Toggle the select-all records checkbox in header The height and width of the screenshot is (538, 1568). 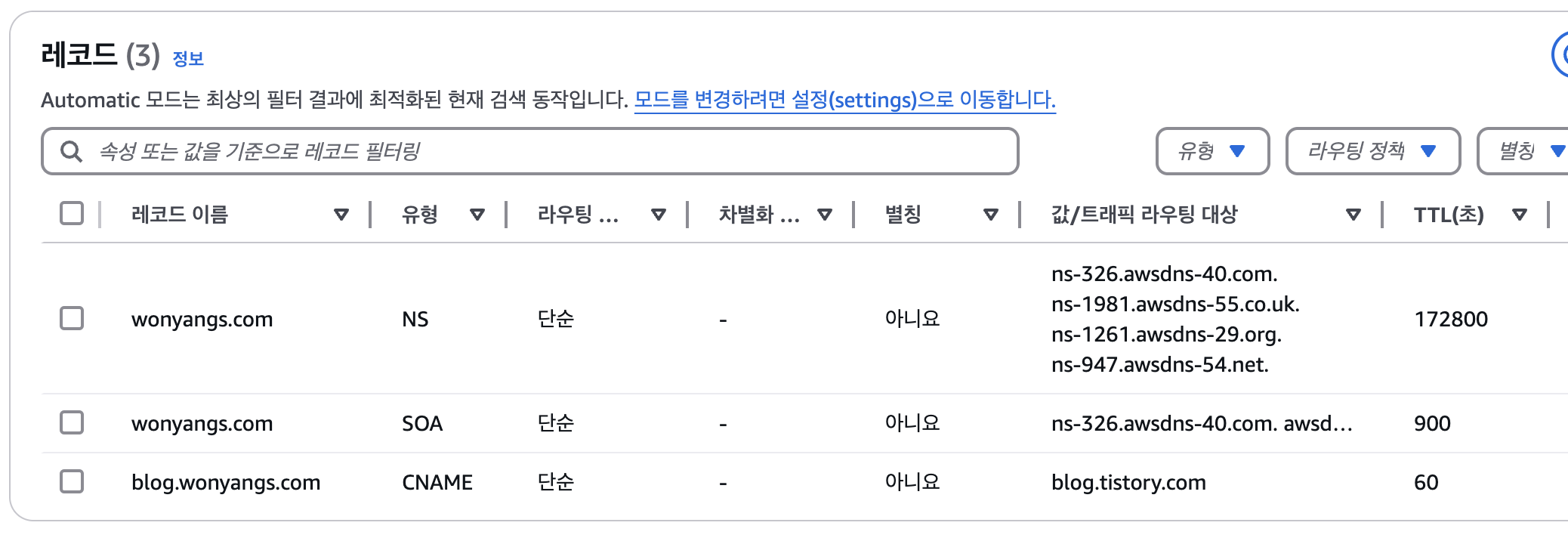point(72,214)
